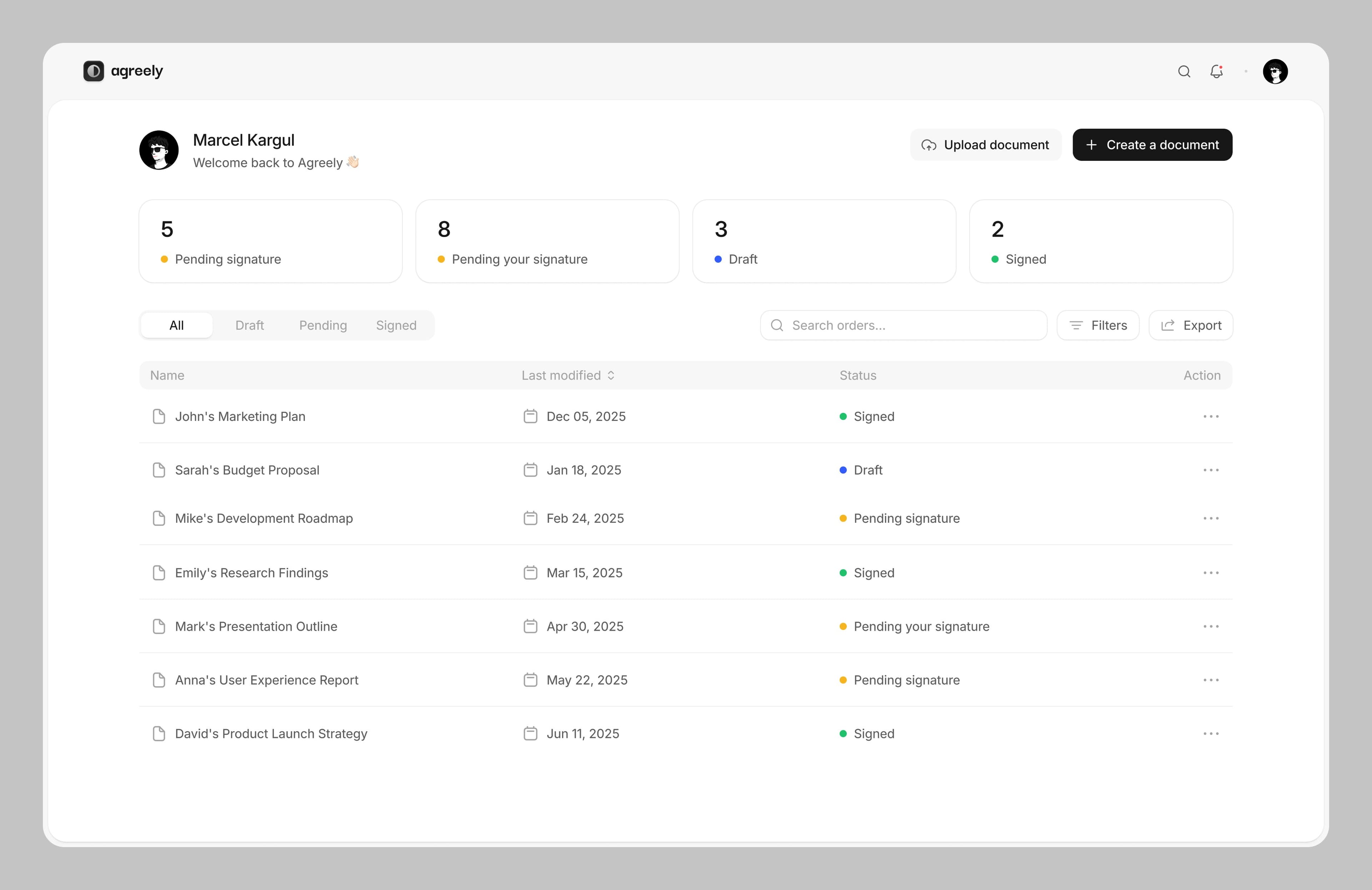The height and width of the screenshot is (890, 1372).
Task: Switch to the Pending tab
Action: (323, 325)
